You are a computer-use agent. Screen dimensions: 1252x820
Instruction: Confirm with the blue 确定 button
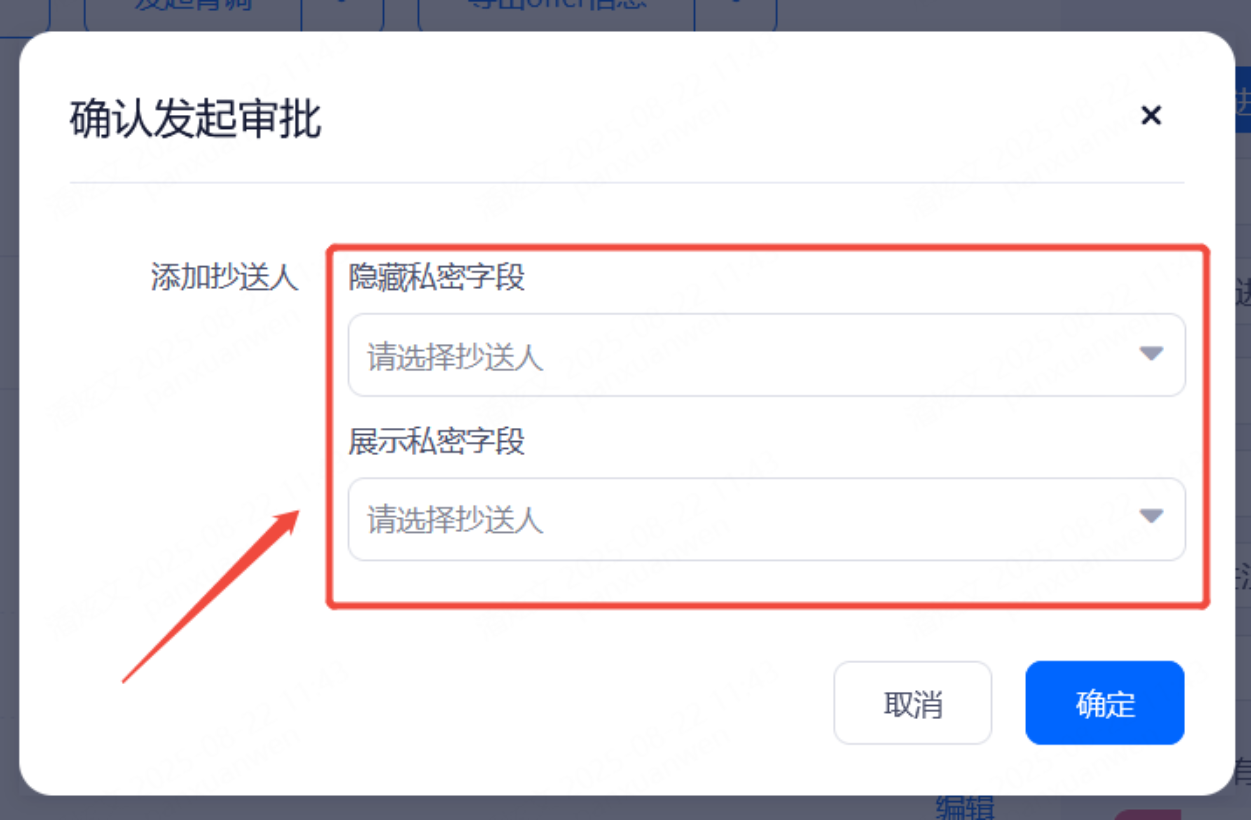coord(1105,703)
